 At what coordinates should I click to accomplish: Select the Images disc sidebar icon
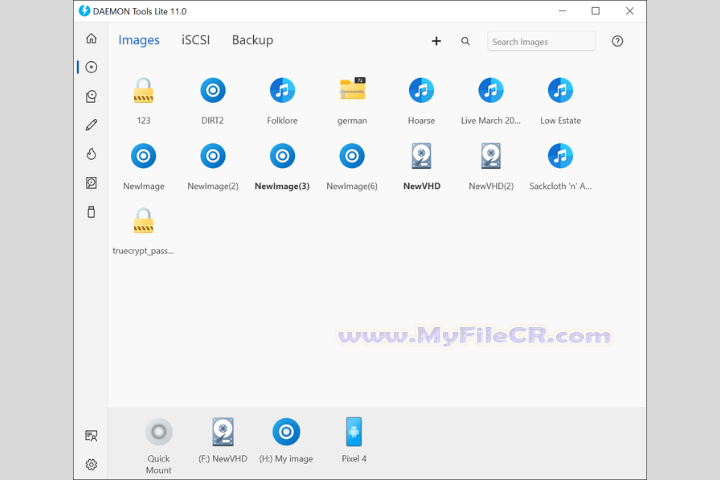pos(91,67)
